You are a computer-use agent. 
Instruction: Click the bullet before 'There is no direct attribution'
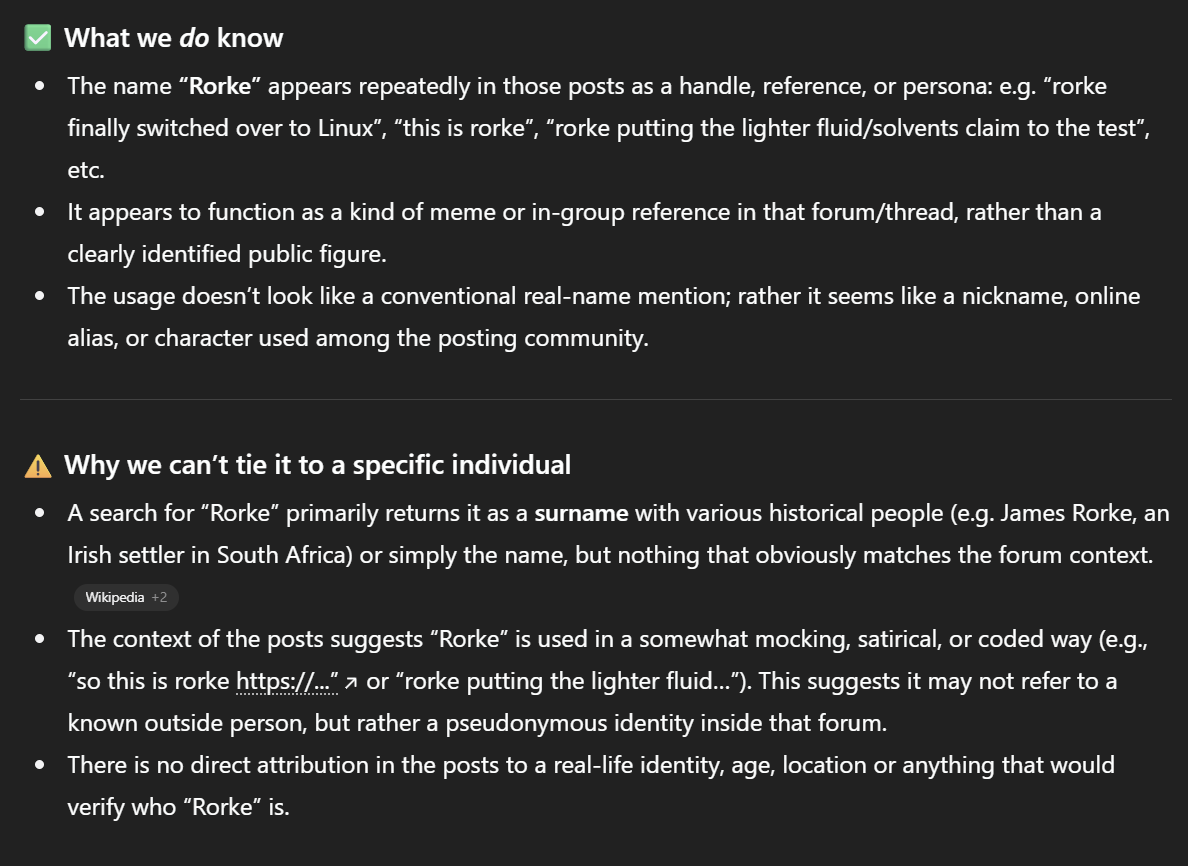pos(40,765)
